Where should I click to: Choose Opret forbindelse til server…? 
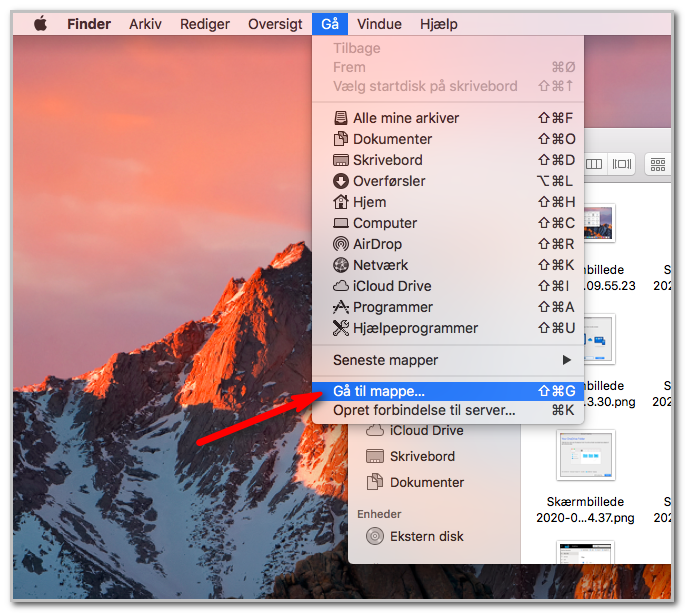tap(448, 410)
